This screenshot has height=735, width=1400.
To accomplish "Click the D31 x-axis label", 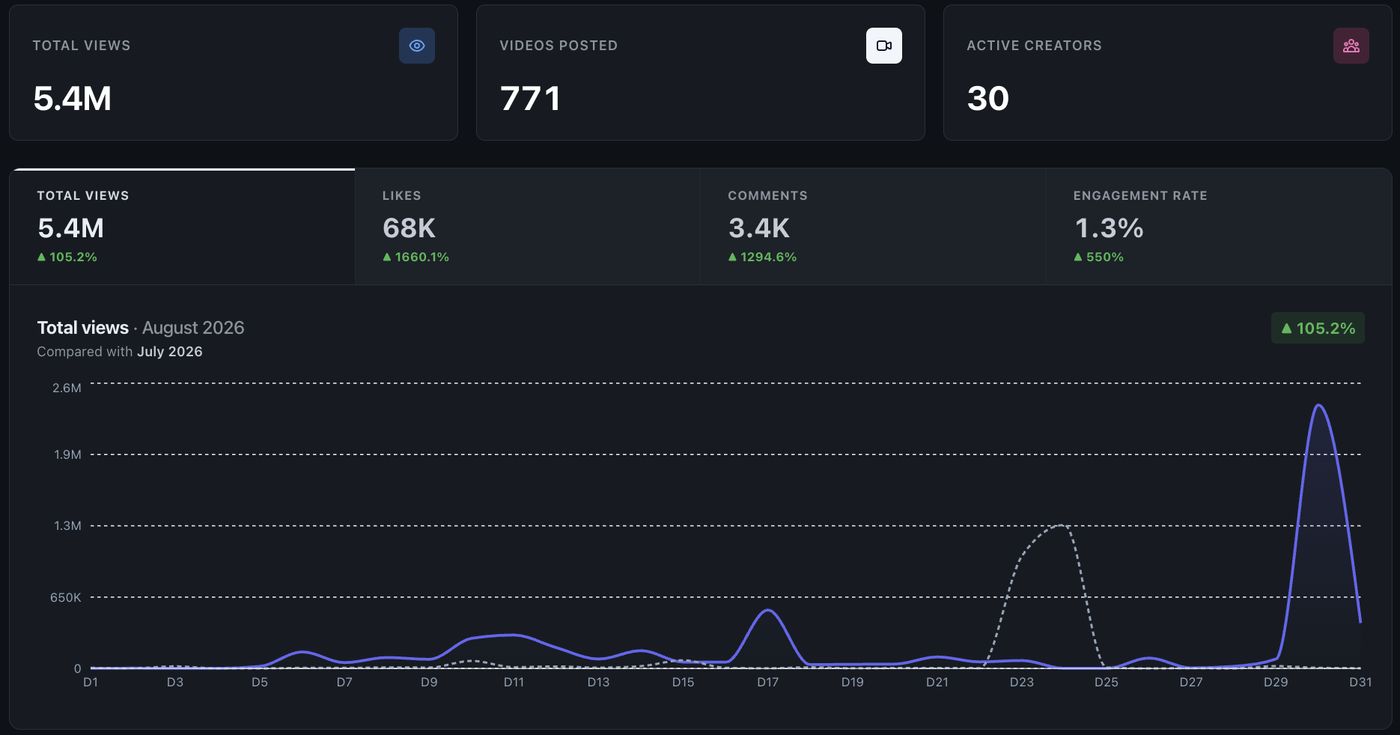I will pyautogui.click(x=1360, y=682).
